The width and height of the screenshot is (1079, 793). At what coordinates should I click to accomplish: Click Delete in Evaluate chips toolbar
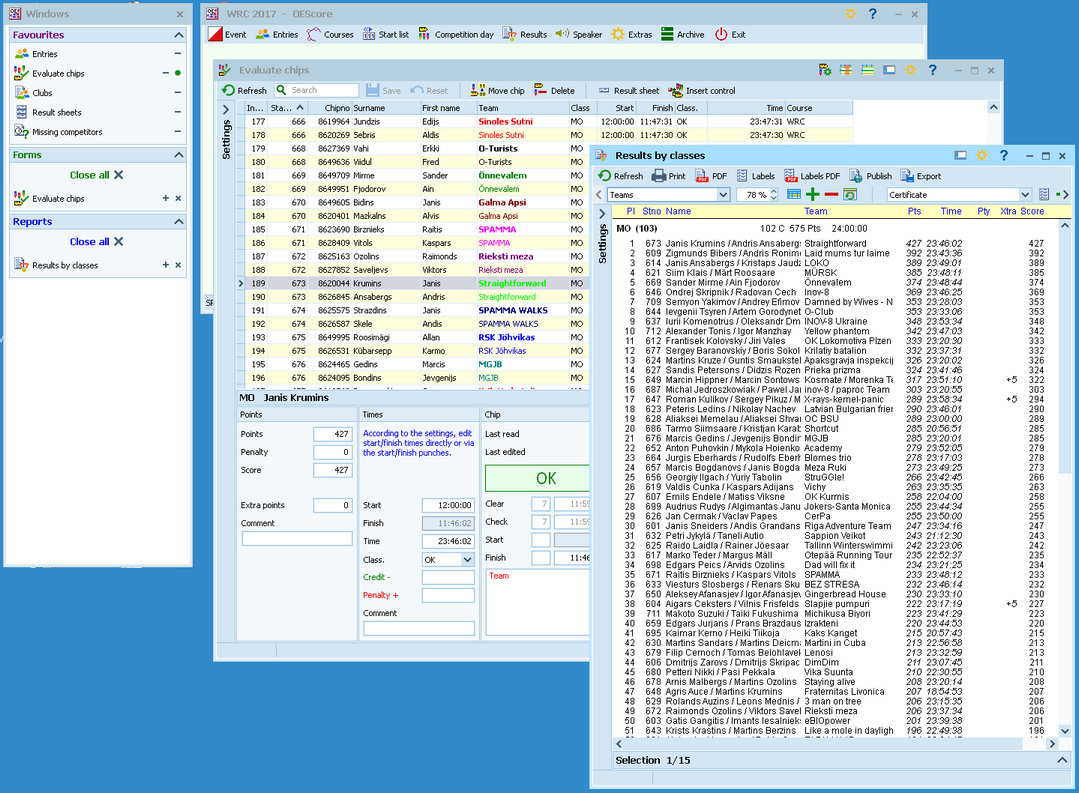(555, 90)
